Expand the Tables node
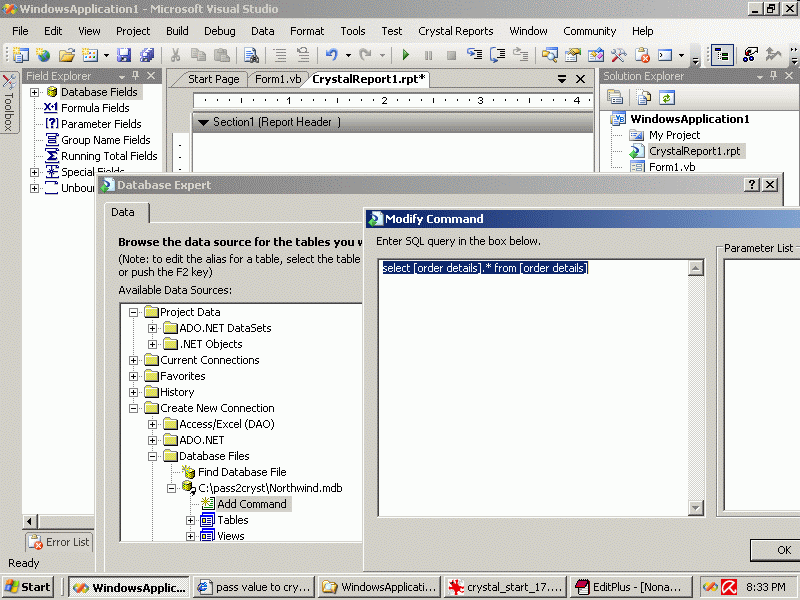 [x=190, y=520]
